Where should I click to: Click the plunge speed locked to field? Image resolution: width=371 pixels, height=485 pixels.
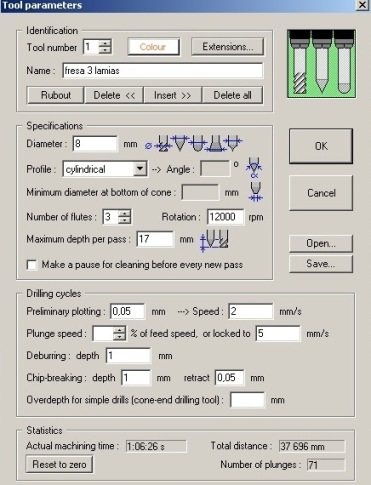coord(278,333)
